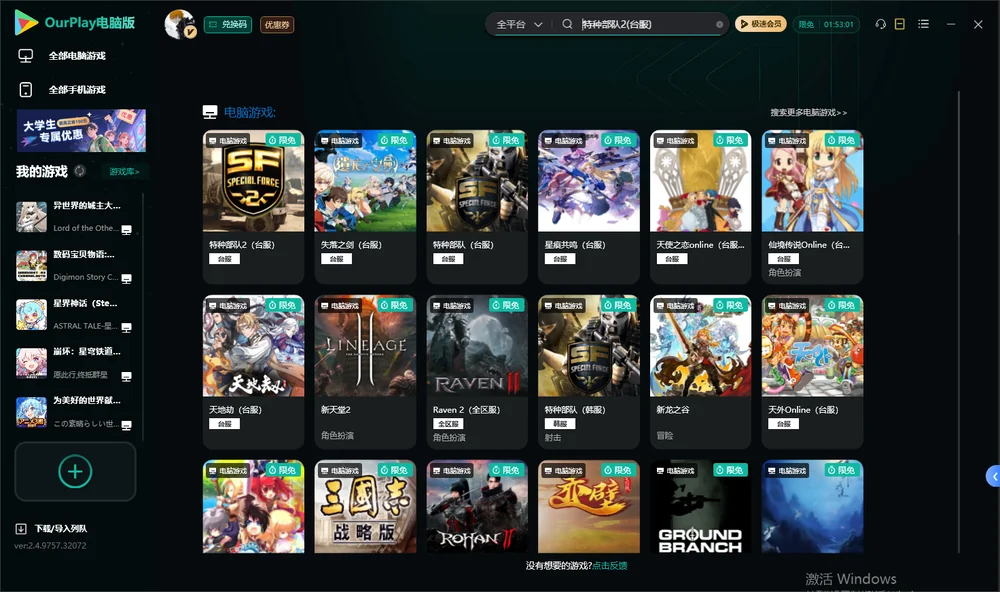Expand the blue side panel arrow
Image resolution: width=1000 pixels, height=592 pixels.
994,476
